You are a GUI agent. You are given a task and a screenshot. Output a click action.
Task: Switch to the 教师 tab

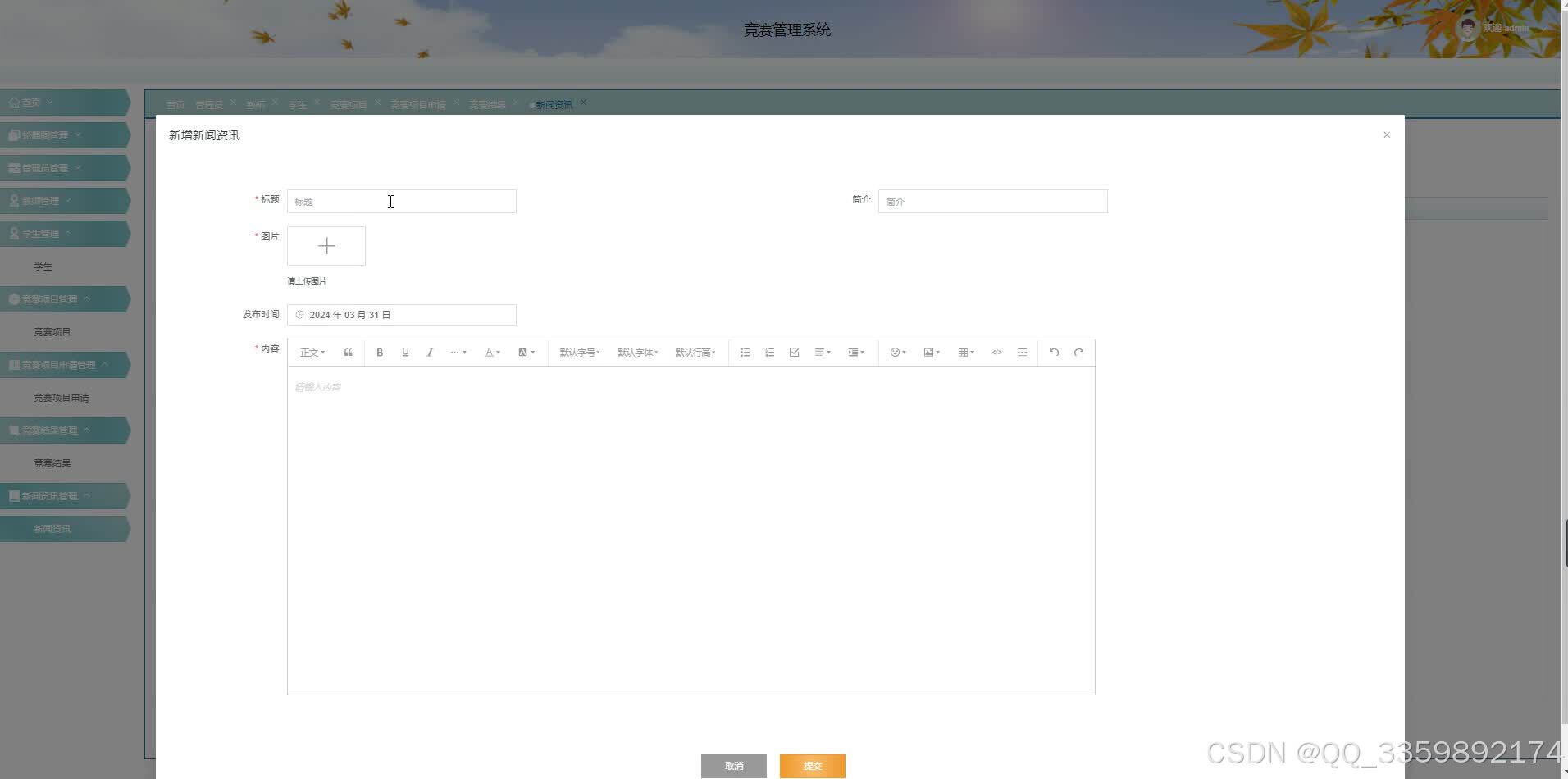[x=256, y=105]
